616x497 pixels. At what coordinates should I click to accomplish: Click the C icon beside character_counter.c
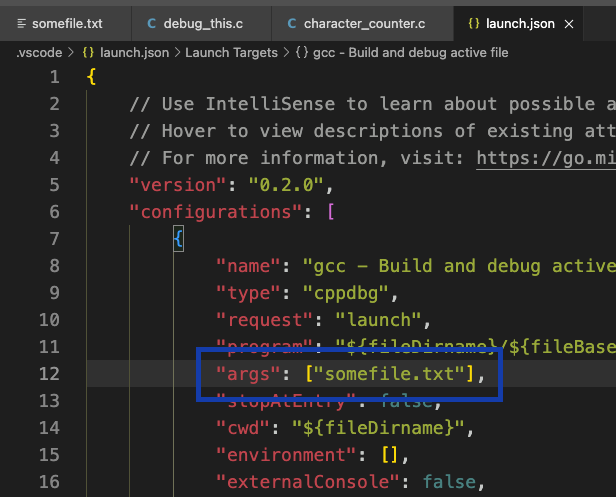pos(291,22)
